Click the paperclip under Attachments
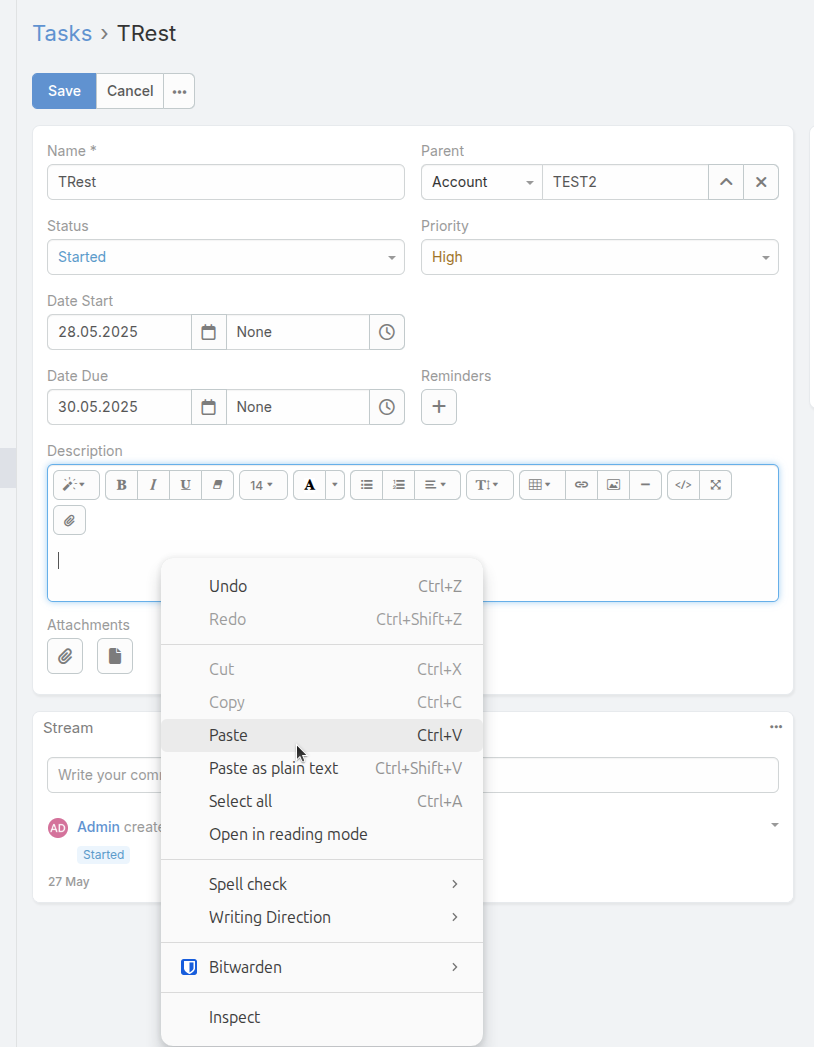814x1047 pixels. click(x=65, y=656)
